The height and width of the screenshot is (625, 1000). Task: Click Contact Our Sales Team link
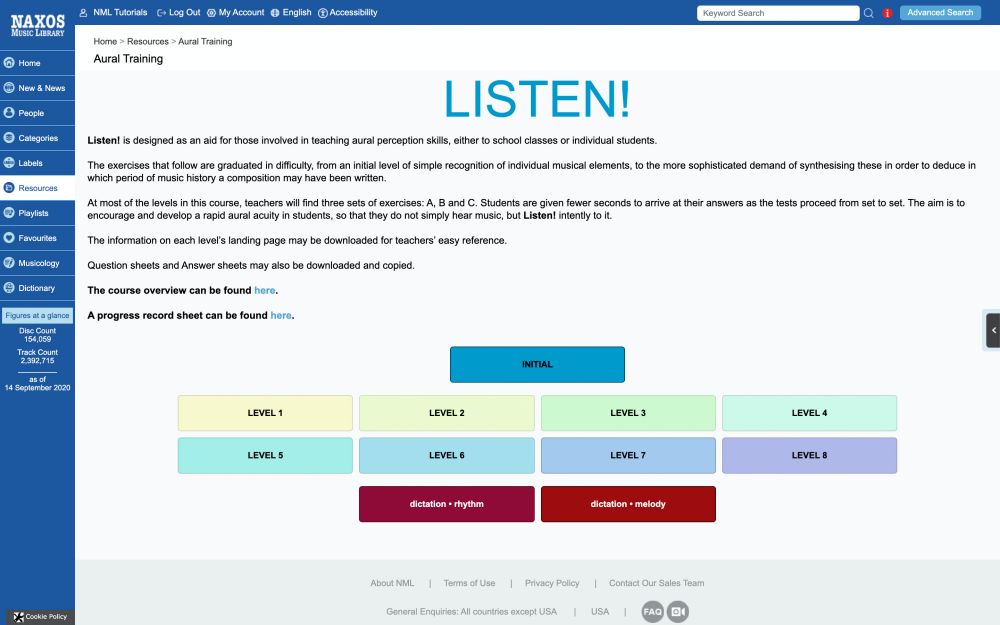tap(657, 583)
